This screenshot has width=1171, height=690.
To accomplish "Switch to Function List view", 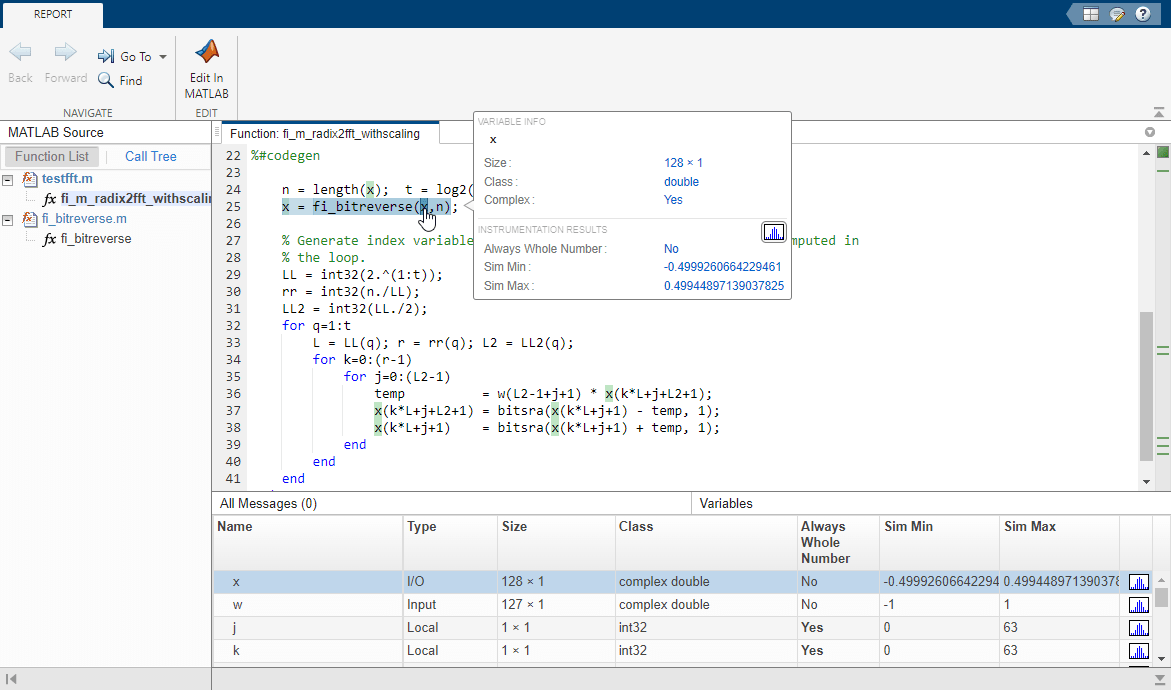I will [x=52, y=156].
